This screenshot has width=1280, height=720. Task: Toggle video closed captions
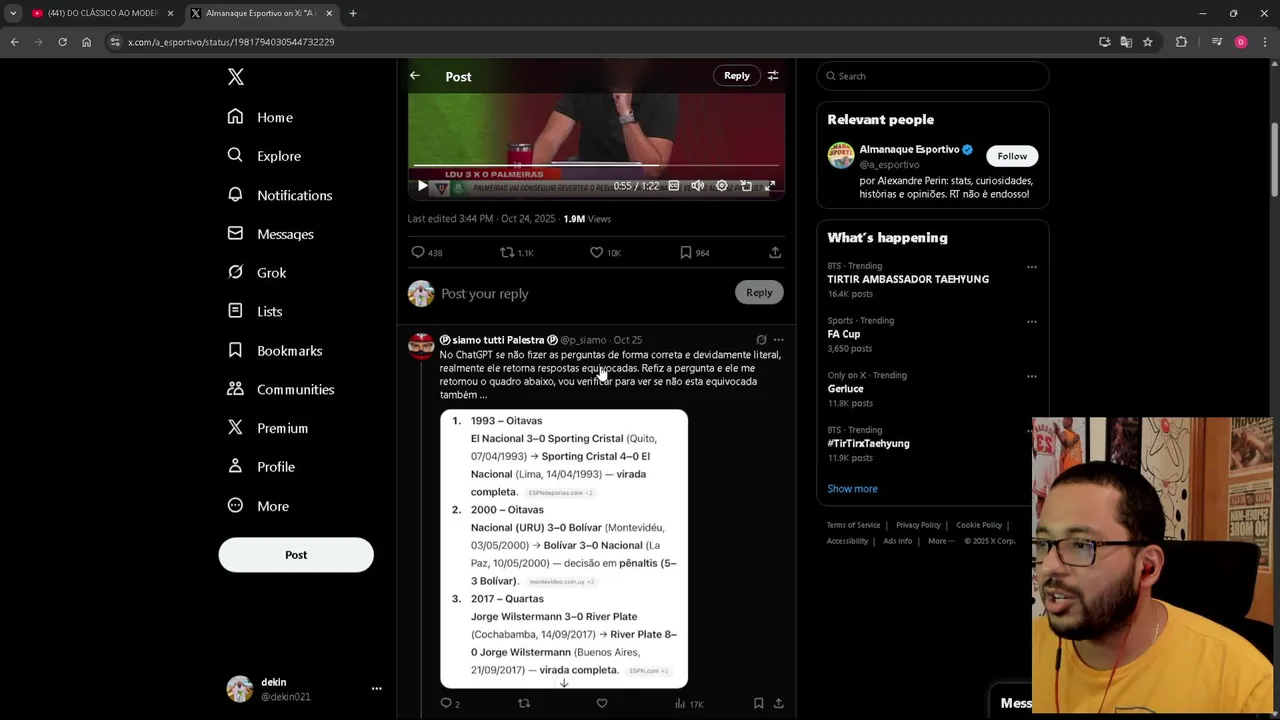pos(673,186)
